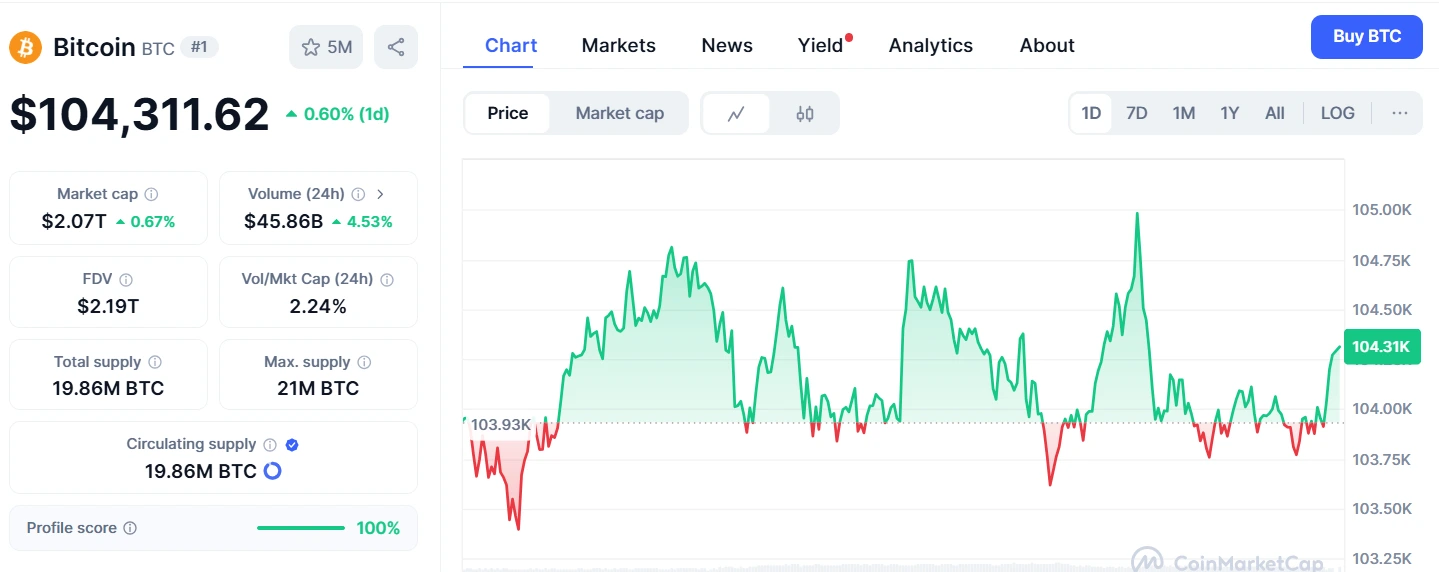The width and height of the screenshot is (1439, 572).
Task: Toggle chart to Price view
Action: pos(508,113)
